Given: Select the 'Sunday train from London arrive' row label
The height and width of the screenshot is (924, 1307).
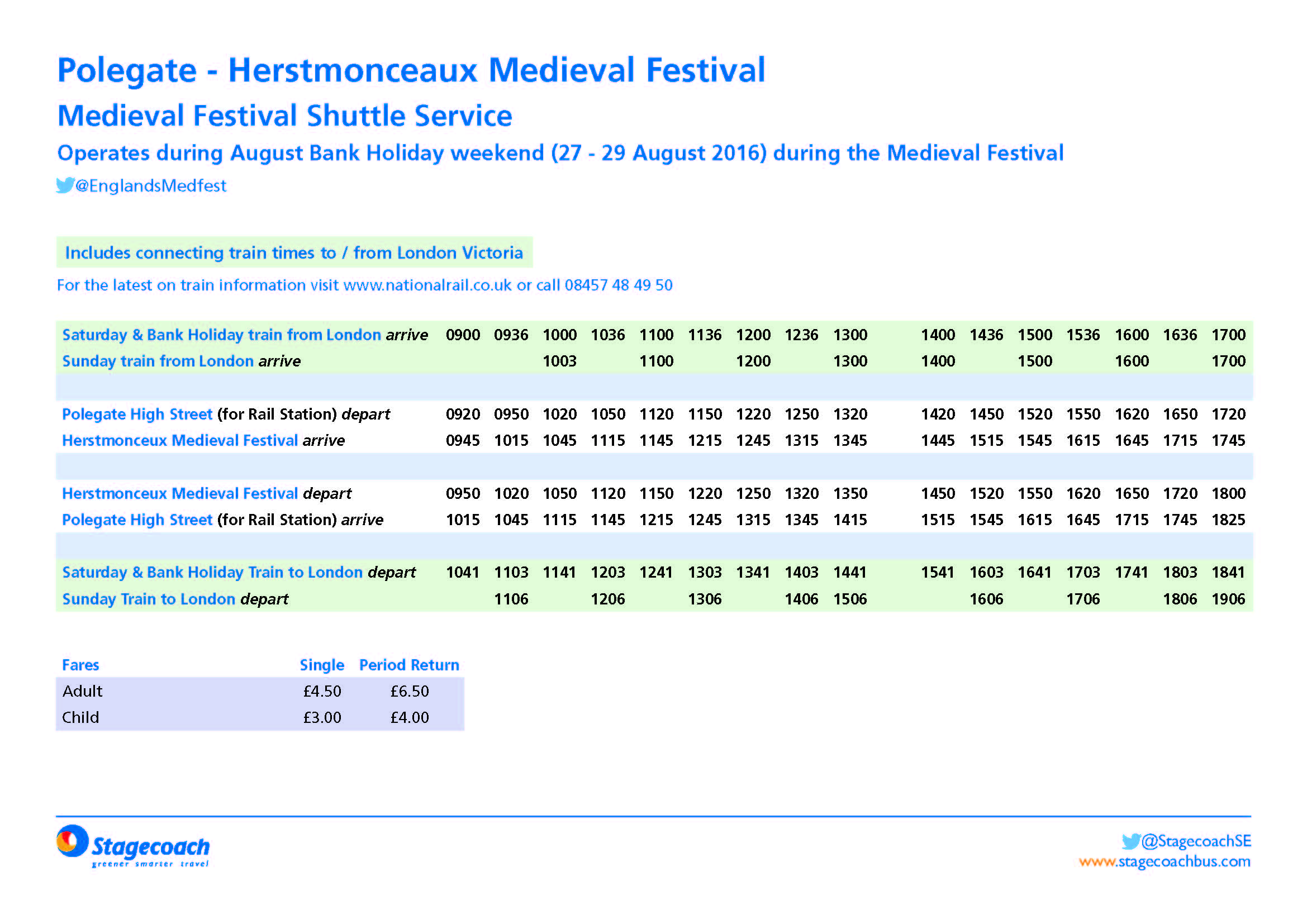Looking at the screenshot, I should click(182, 361).
